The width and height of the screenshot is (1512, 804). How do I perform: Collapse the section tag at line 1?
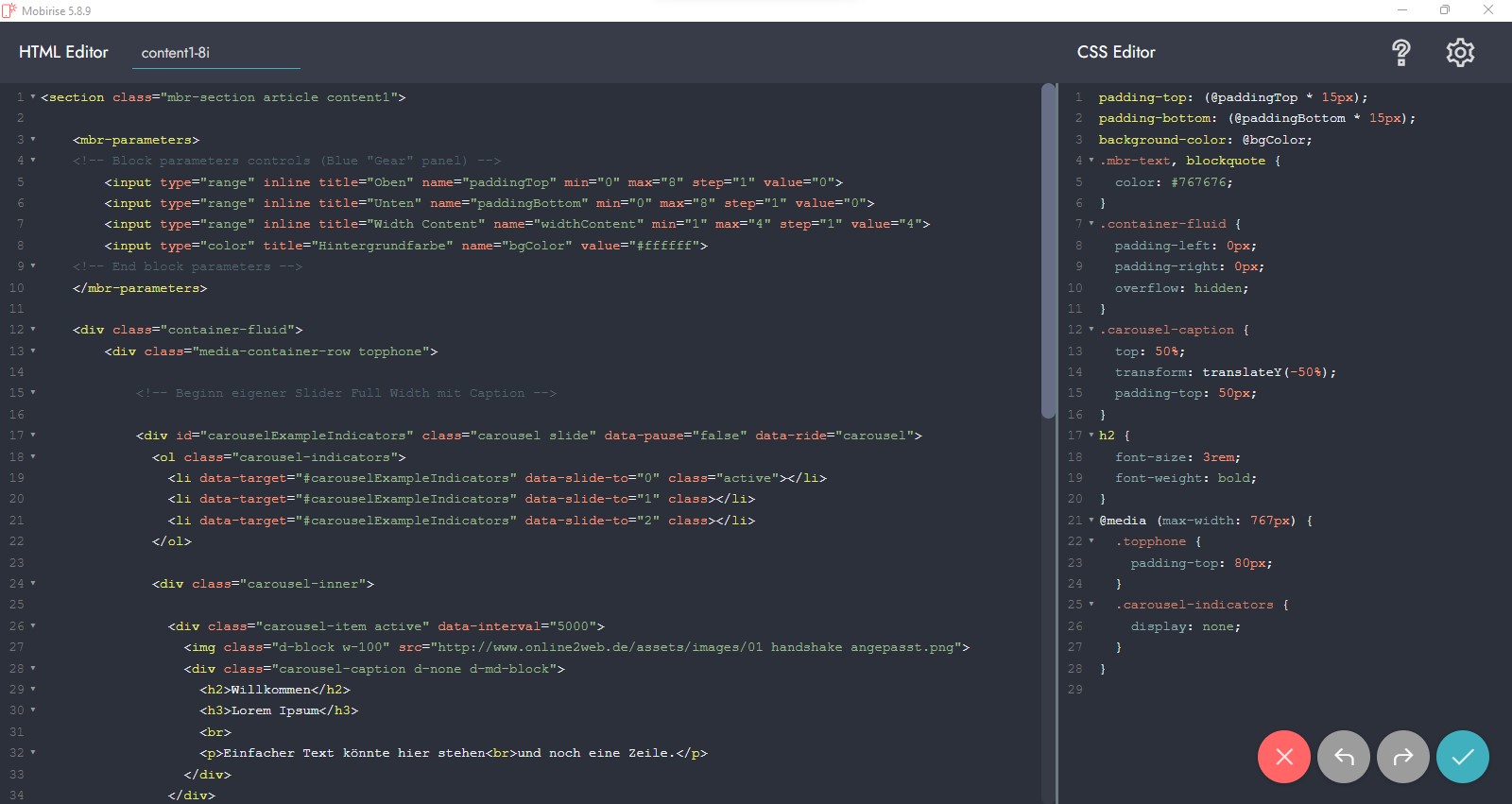pyautogui.click(x=33, y=97)
